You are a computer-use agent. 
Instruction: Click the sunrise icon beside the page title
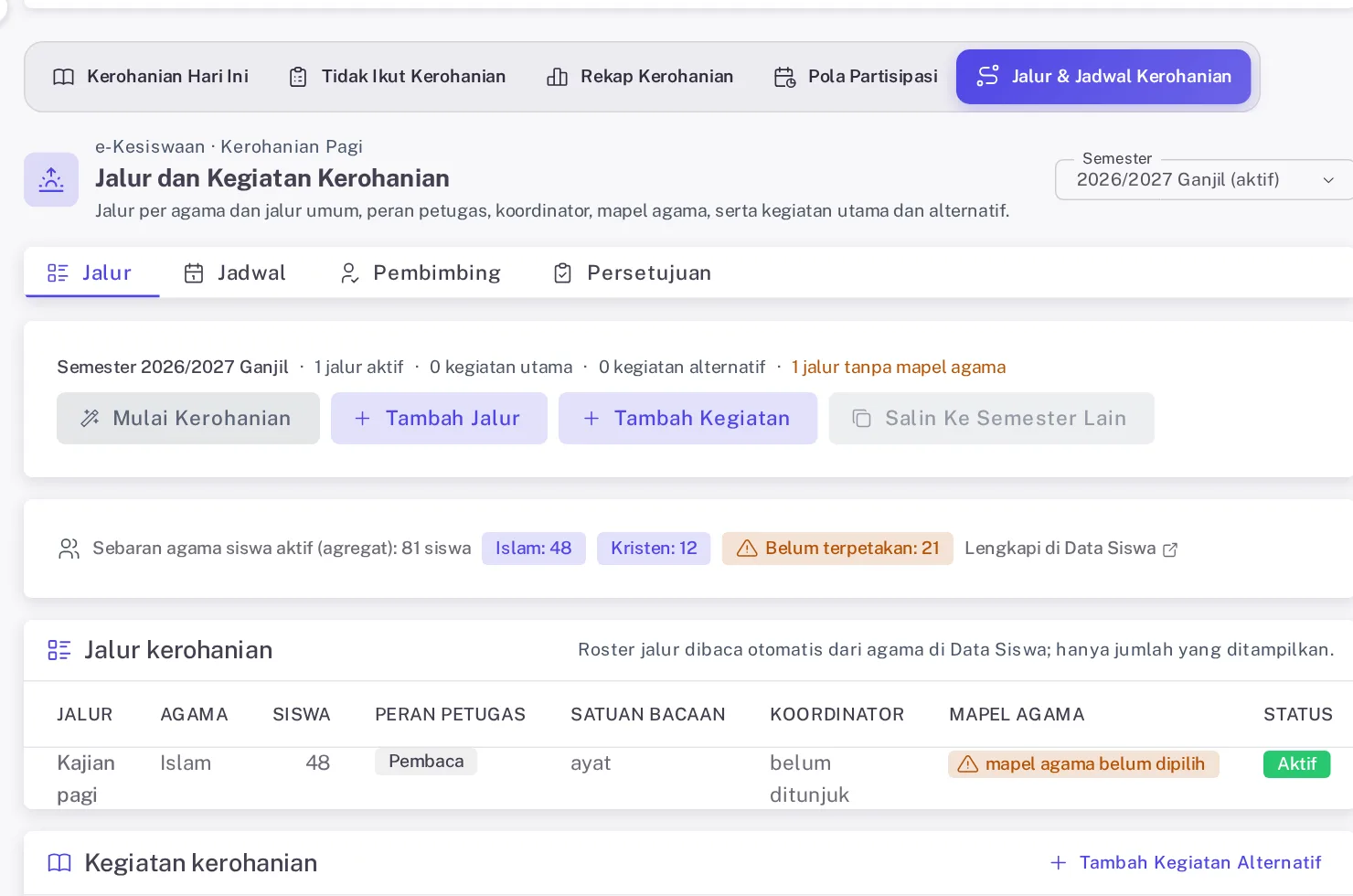tap(51, 179)
